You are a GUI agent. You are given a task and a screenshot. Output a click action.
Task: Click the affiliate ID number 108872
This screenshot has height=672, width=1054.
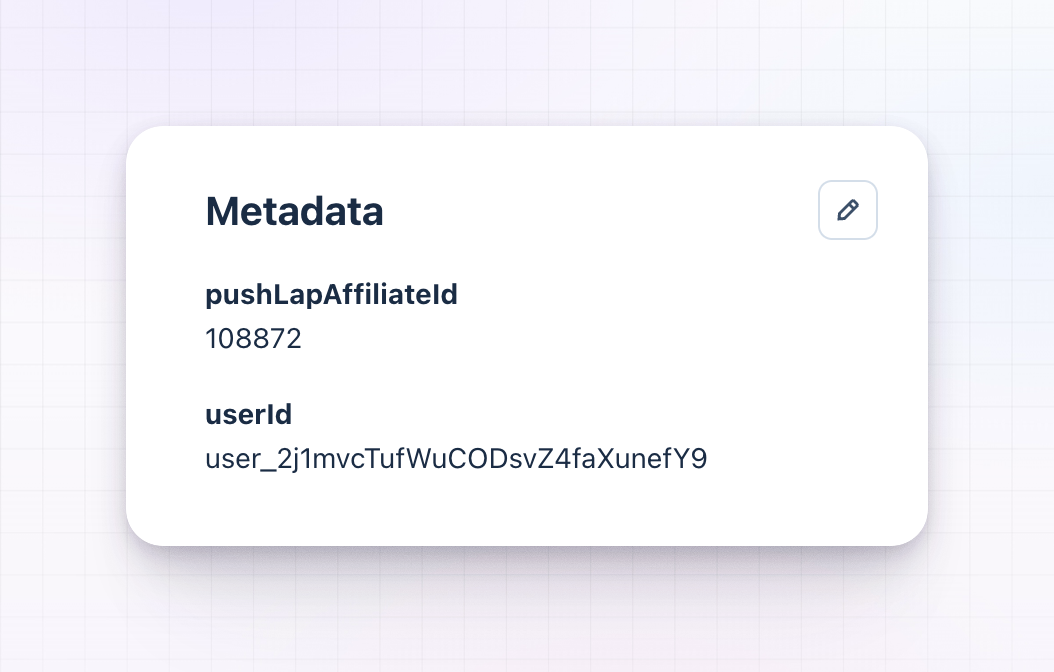[253, 338]
